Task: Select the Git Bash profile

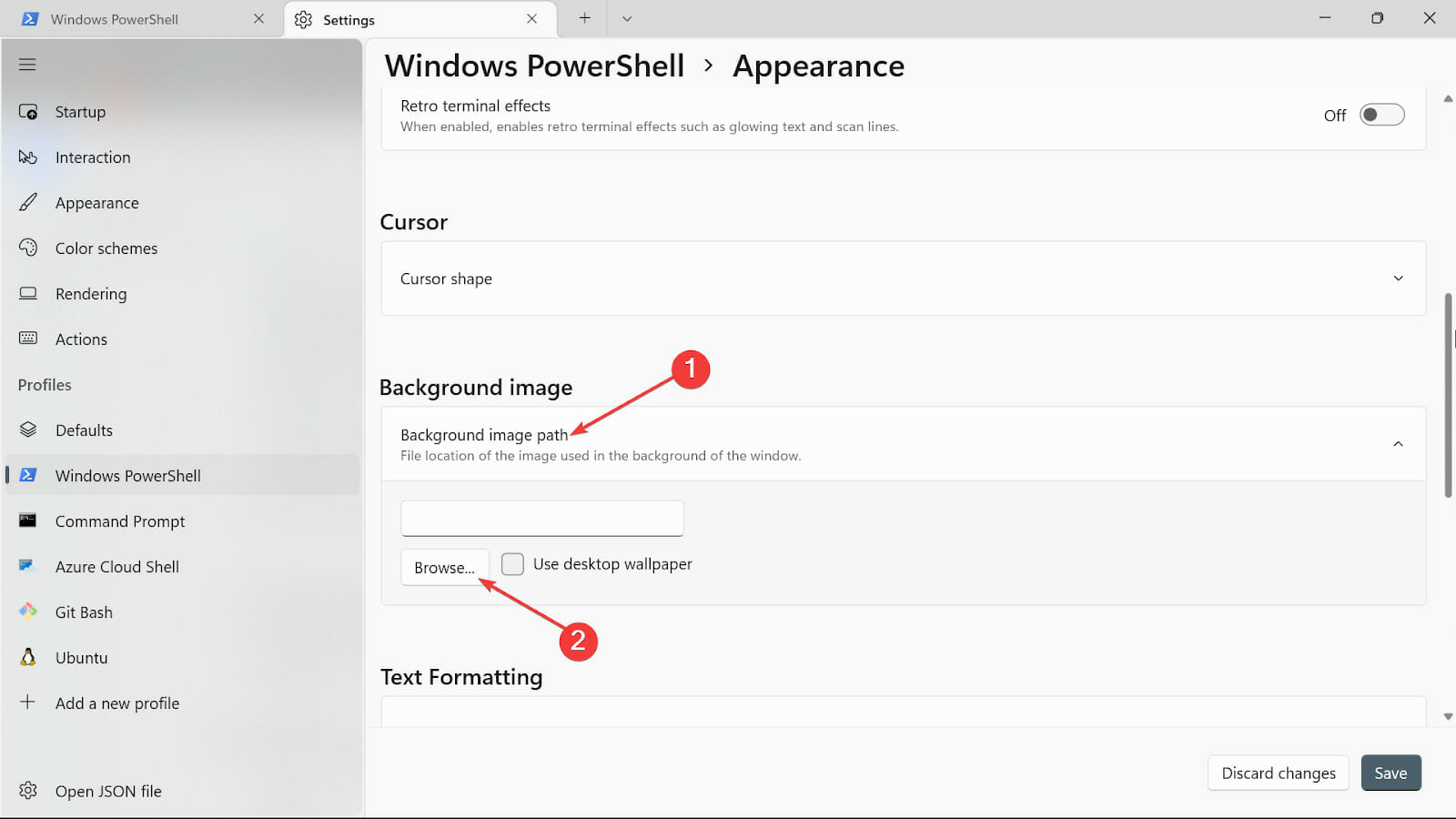Action: [182, 612]
